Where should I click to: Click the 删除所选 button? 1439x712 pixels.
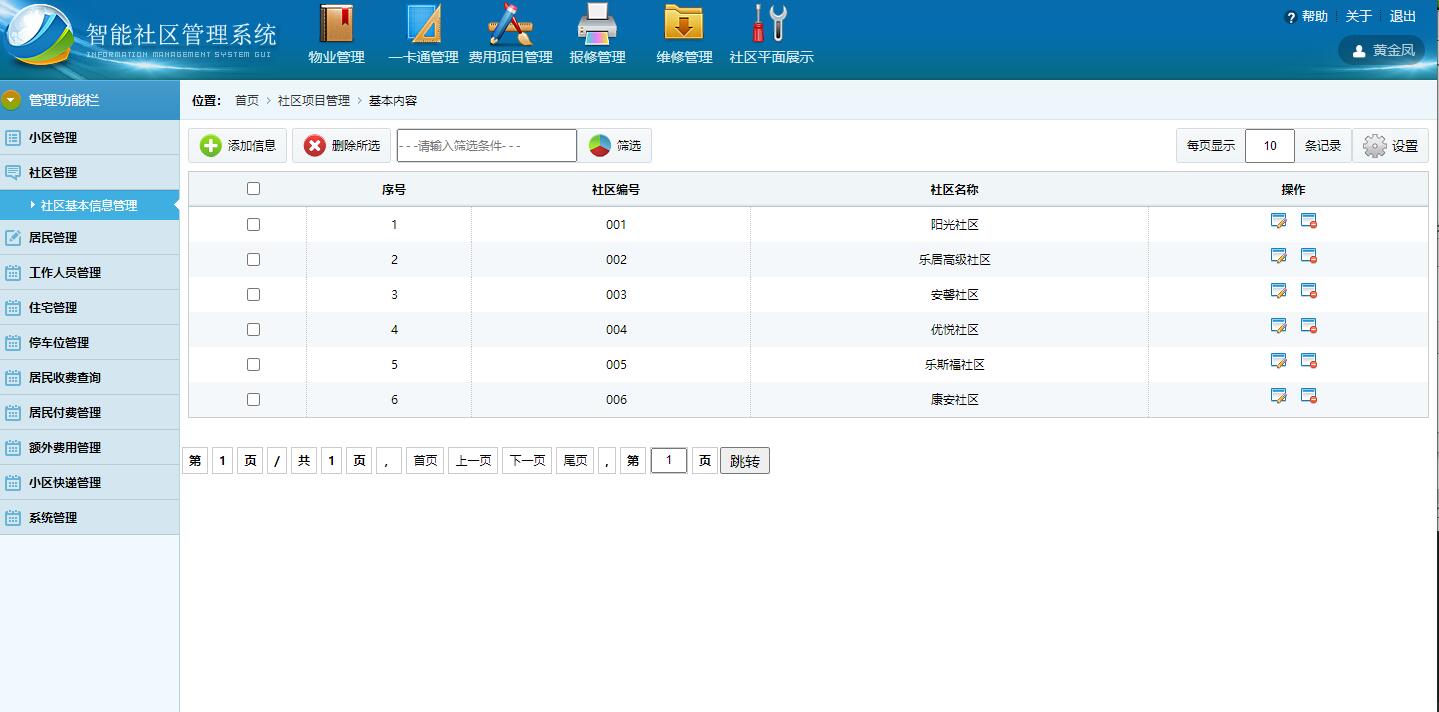click(x=341, y=146)
